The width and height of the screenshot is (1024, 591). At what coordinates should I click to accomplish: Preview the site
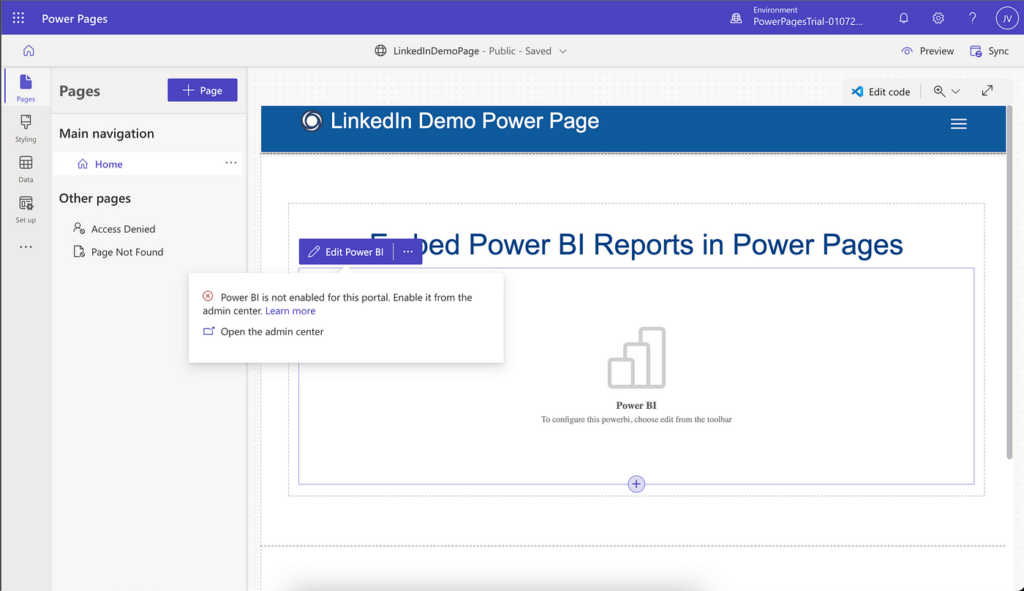927,51
